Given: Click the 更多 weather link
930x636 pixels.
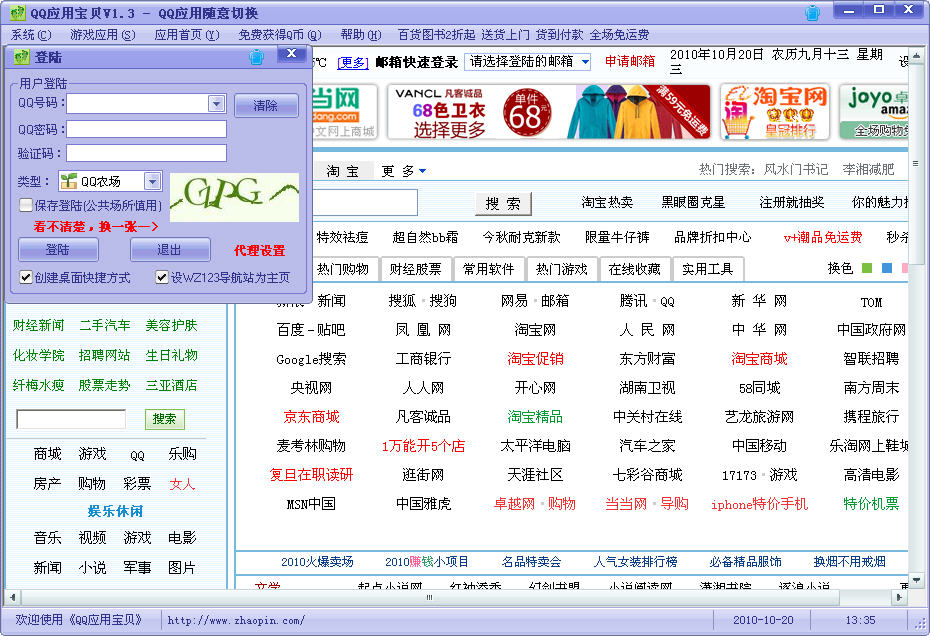Looking at the screenshot, I should [x=353, y=62].
